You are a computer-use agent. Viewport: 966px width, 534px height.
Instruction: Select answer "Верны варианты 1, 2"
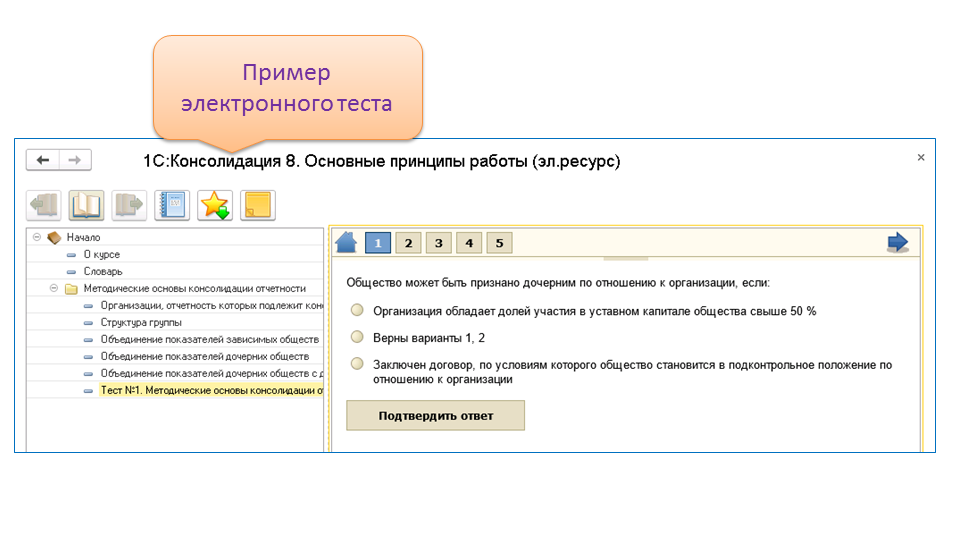357,338
